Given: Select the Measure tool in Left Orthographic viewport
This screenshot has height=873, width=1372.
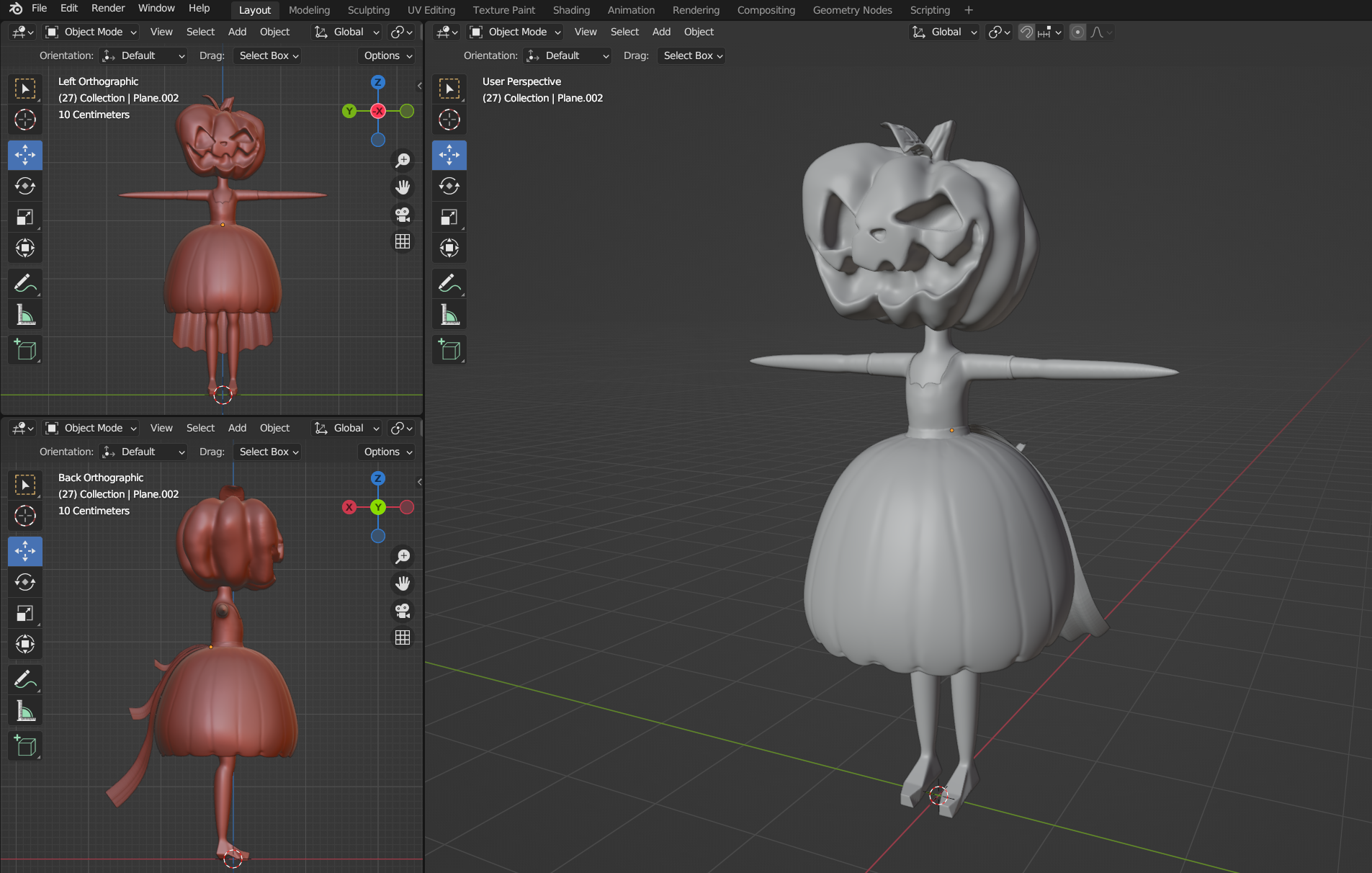Looking at the screenshot, I should pos(25,315).
